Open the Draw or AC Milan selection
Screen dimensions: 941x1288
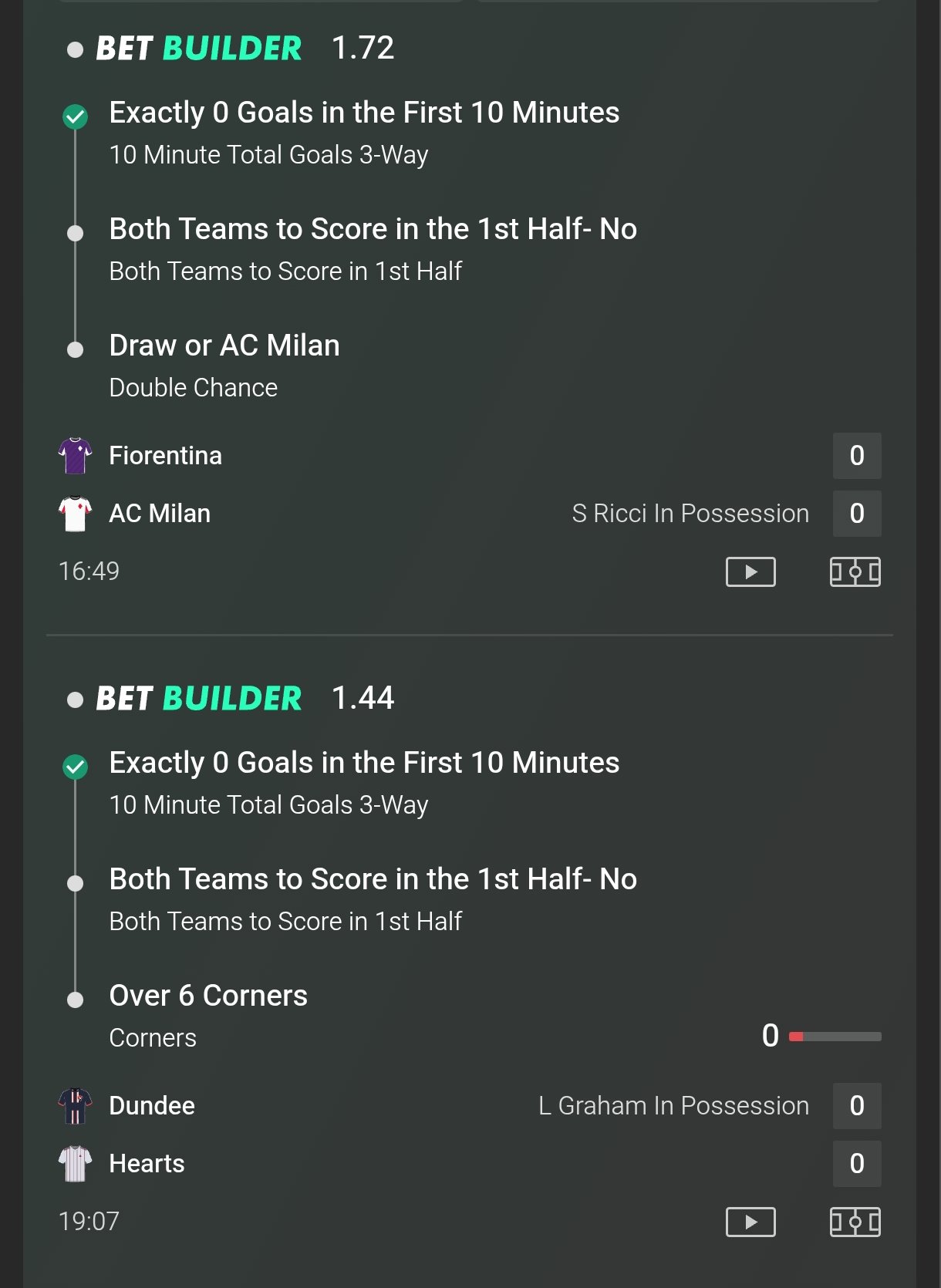pyautogui.click(x=224, y=346)
